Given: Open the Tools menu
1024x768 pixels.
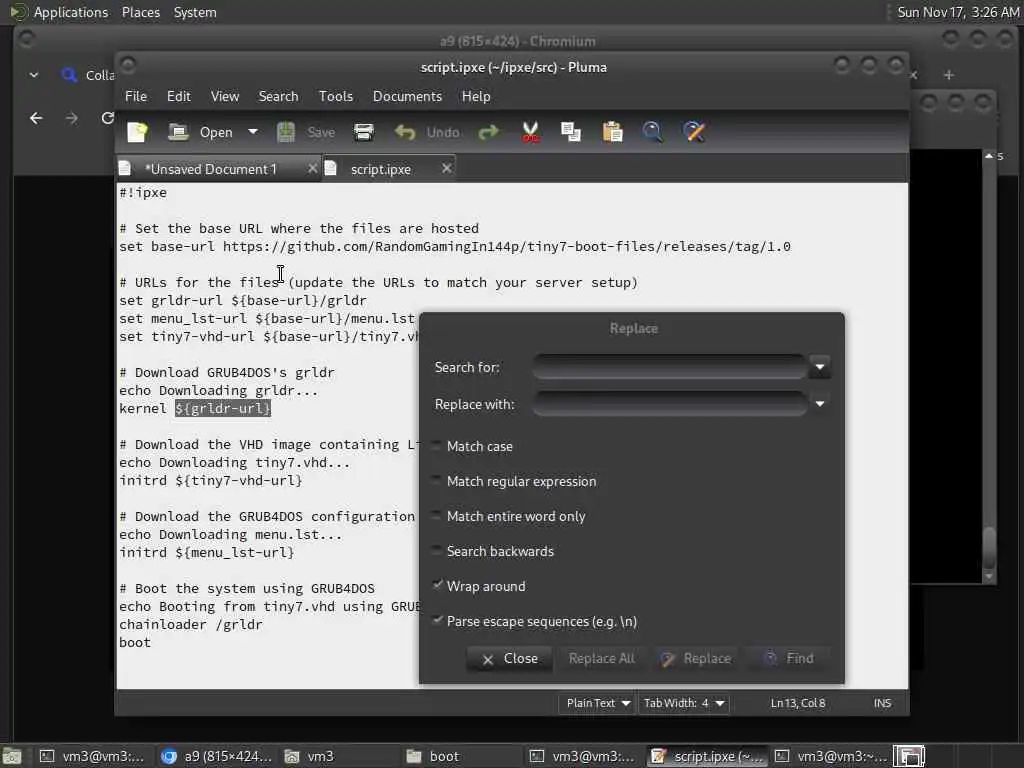Looking at the screenshot, I should [336, 97].
